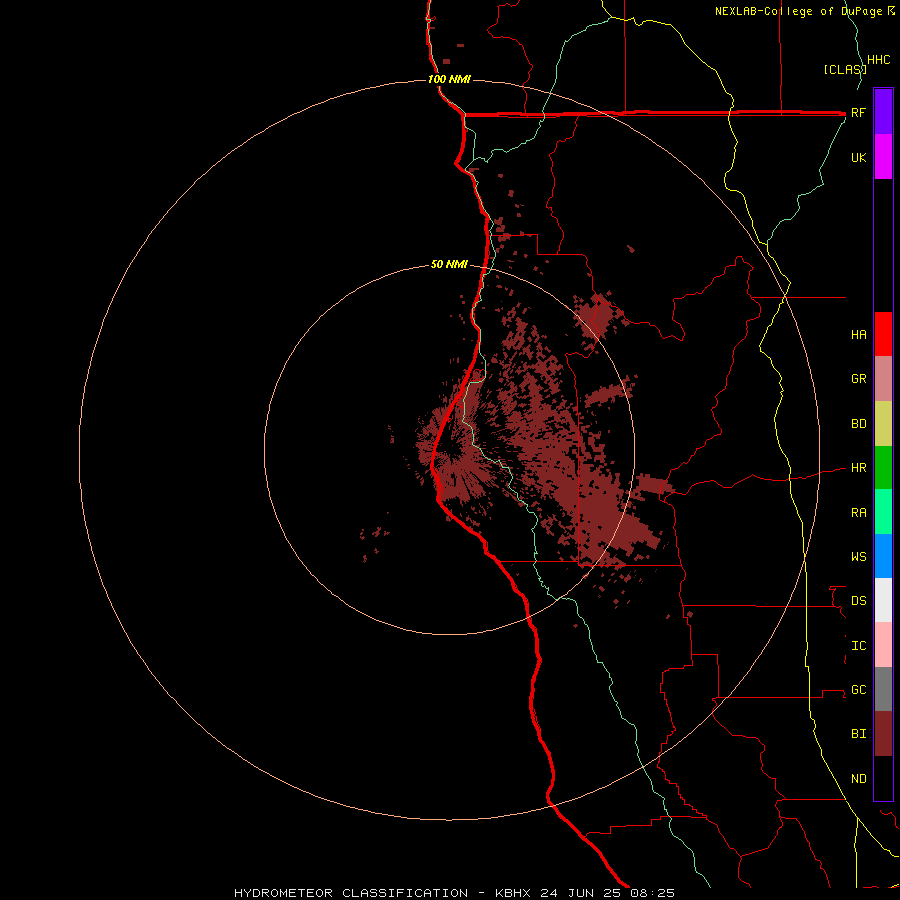Click the DS legend label

[858, 601]
